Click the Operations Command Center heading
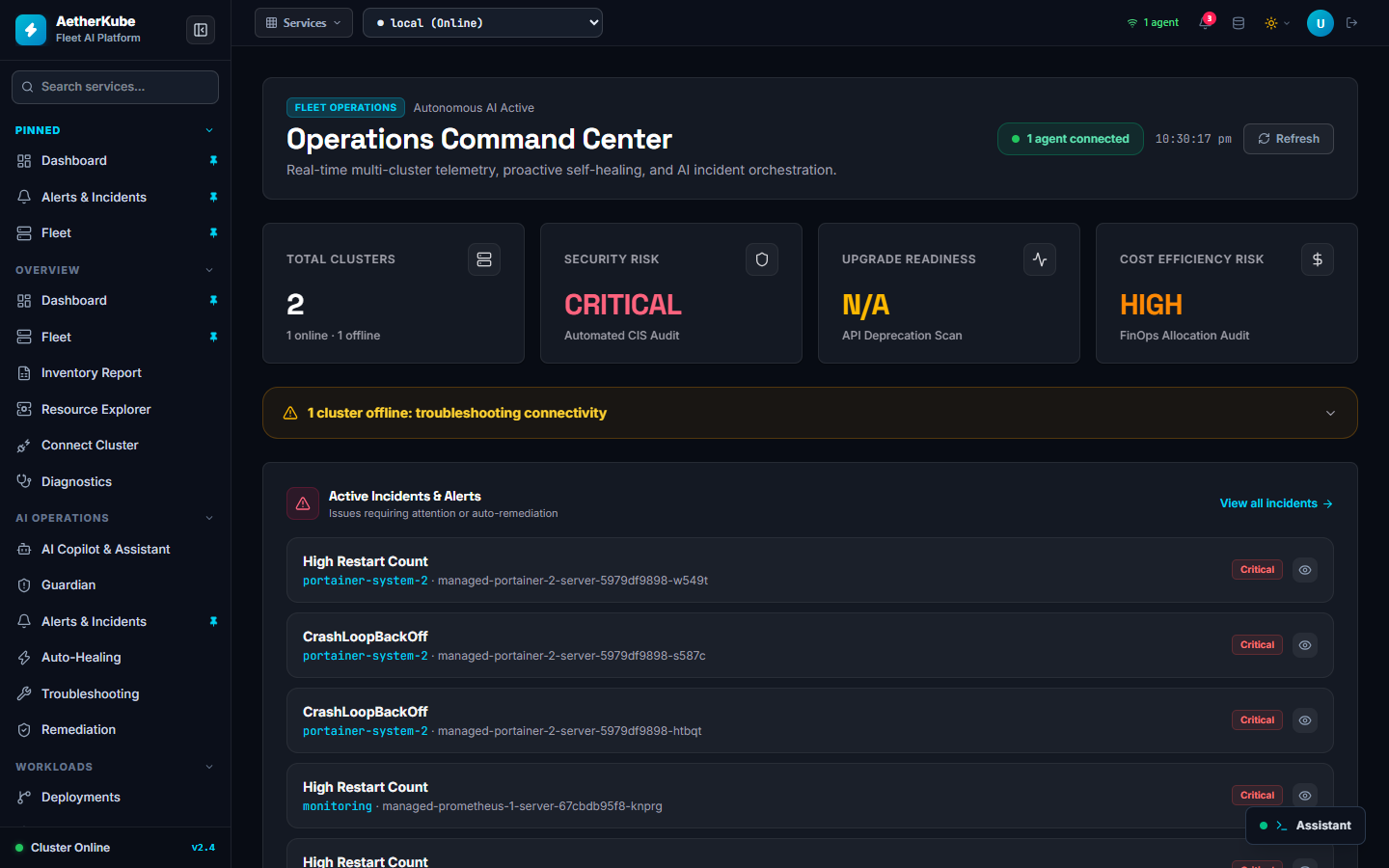Viewport: 1389px width, 868px height. coord(479,139)
